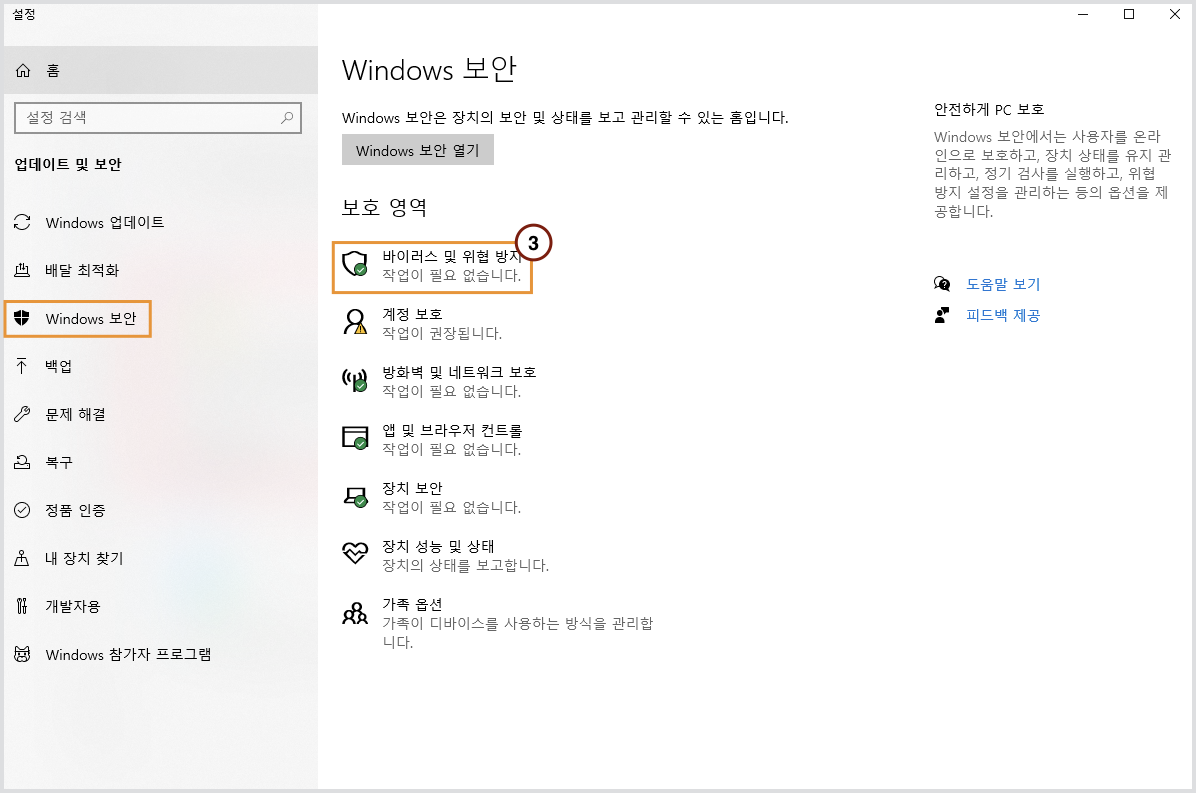
Task: Click the 계정 보호 person warning icon
Action: coord(355,322)
